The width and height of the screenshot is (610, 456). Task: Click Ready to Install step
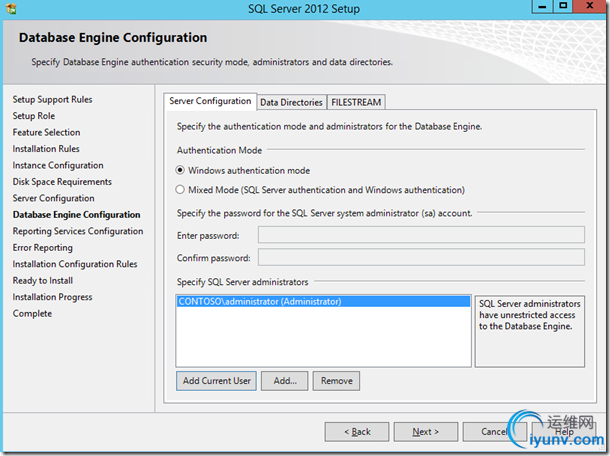point(42,281)
